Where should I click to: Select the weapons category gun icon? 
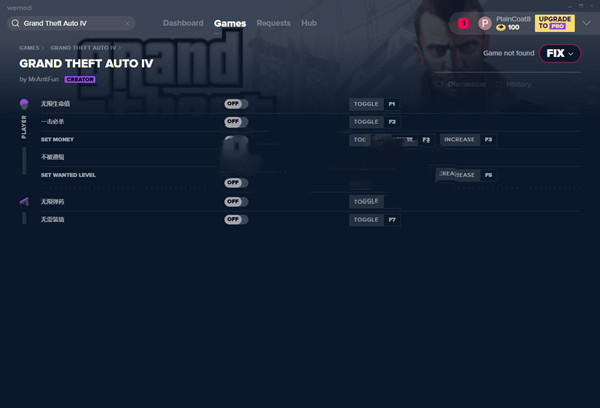[x=24, y=201]
